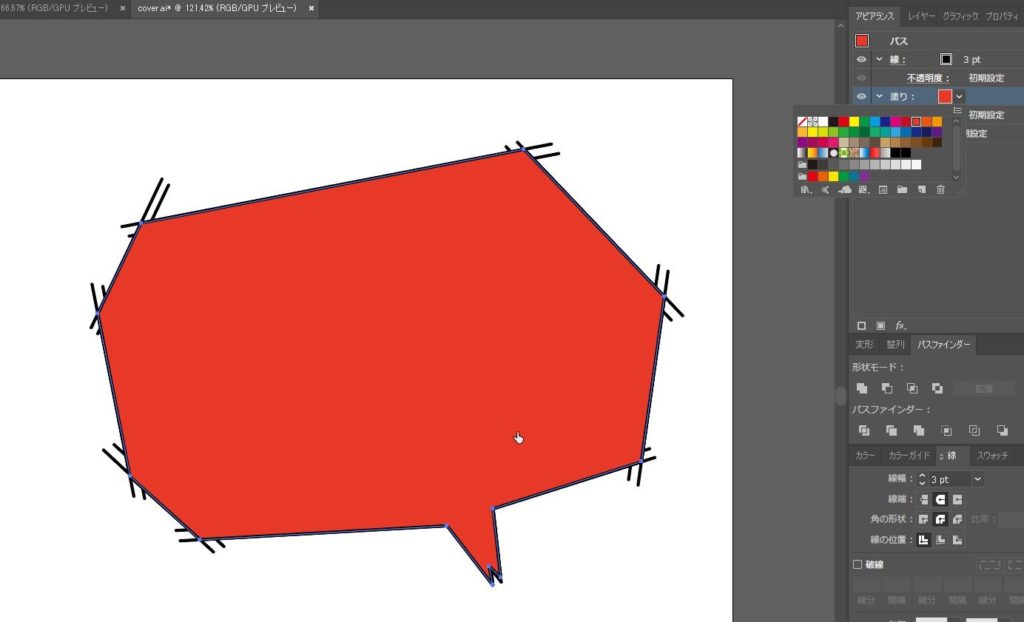Select the Exclude shape mode icon
The image size is (1024, 622).
click(937, 388)
